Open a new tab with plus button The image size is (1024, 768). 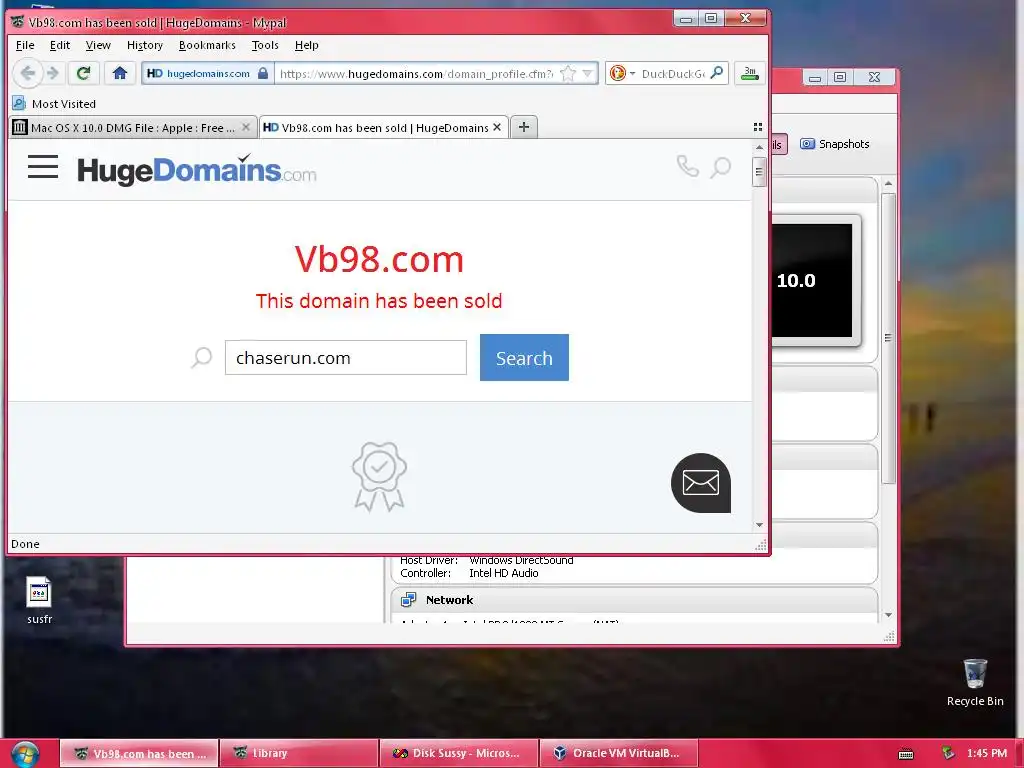point(524,127)
